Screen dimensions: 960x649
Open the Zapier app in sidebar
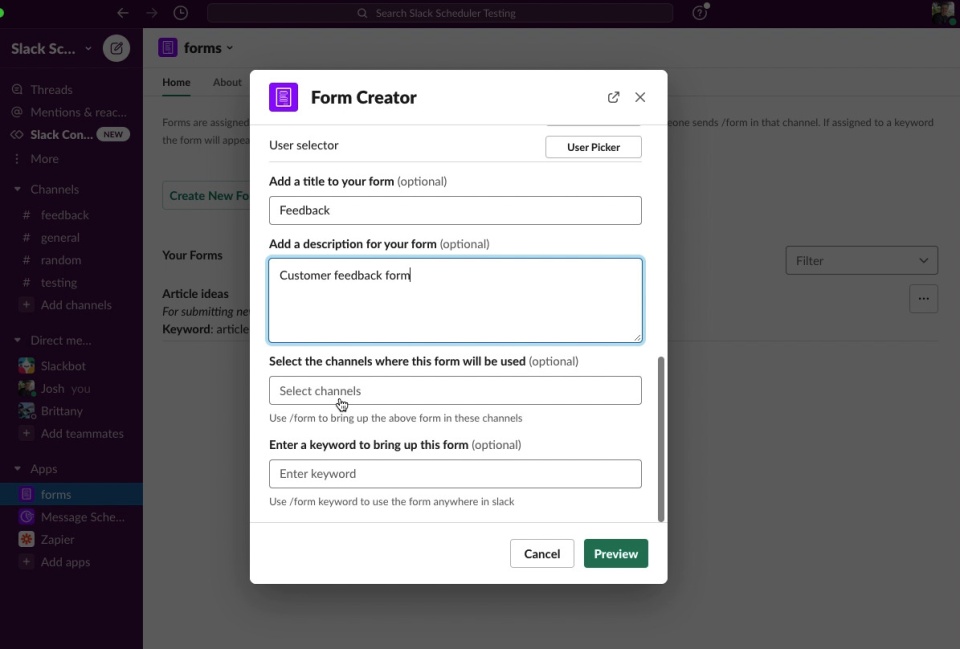[x=57, y=539]
